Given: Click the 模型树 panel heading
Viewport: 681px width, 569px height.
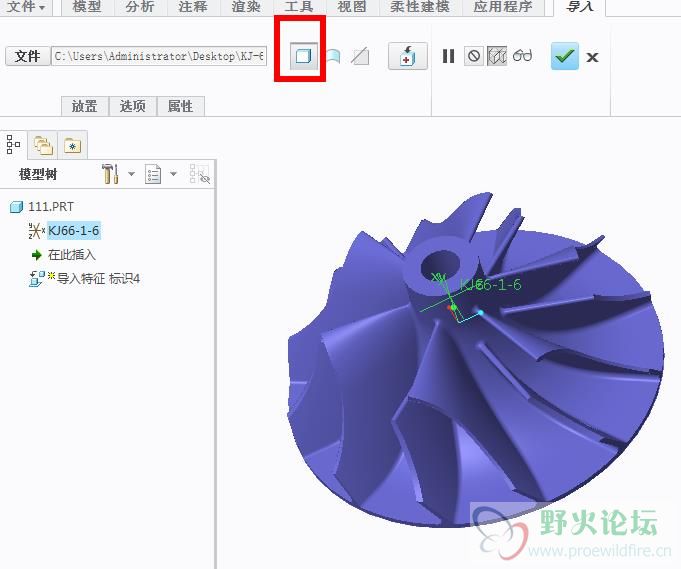Looking at the screenshot, I should pos(38,174).
